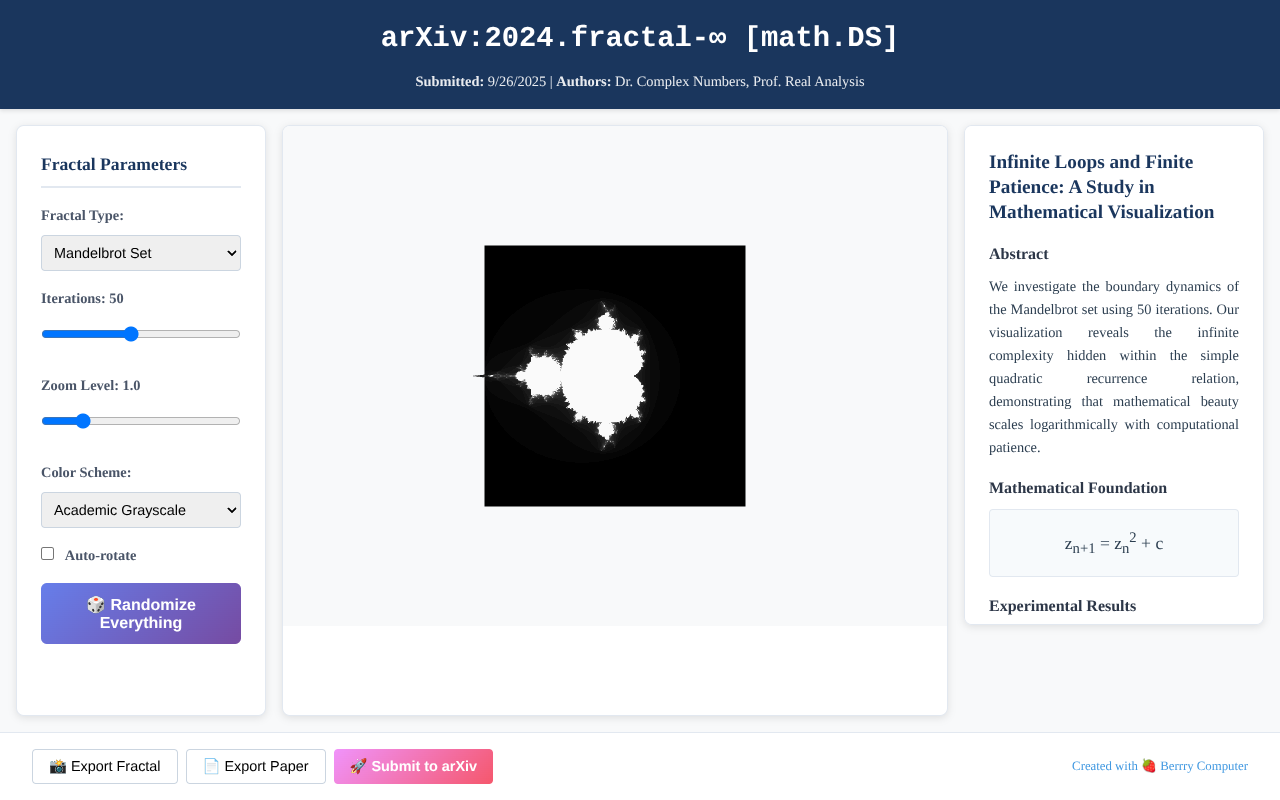This screenshot has height=800, width=1280.
Task: Click the arXiv paper title header
Action: pos(639,36)
